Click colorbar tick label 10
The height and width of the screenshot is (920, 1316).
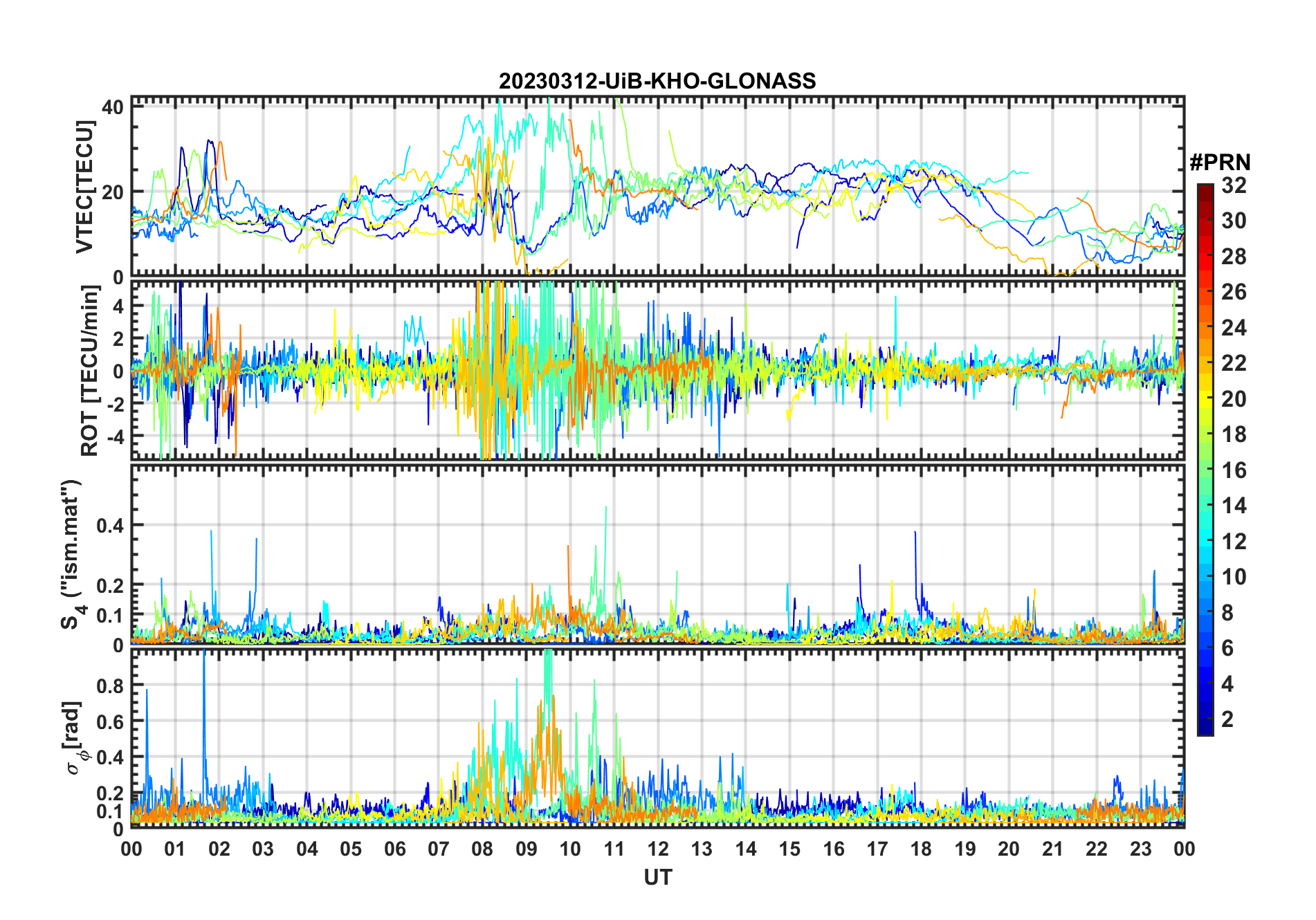[x=1234, y=577]
